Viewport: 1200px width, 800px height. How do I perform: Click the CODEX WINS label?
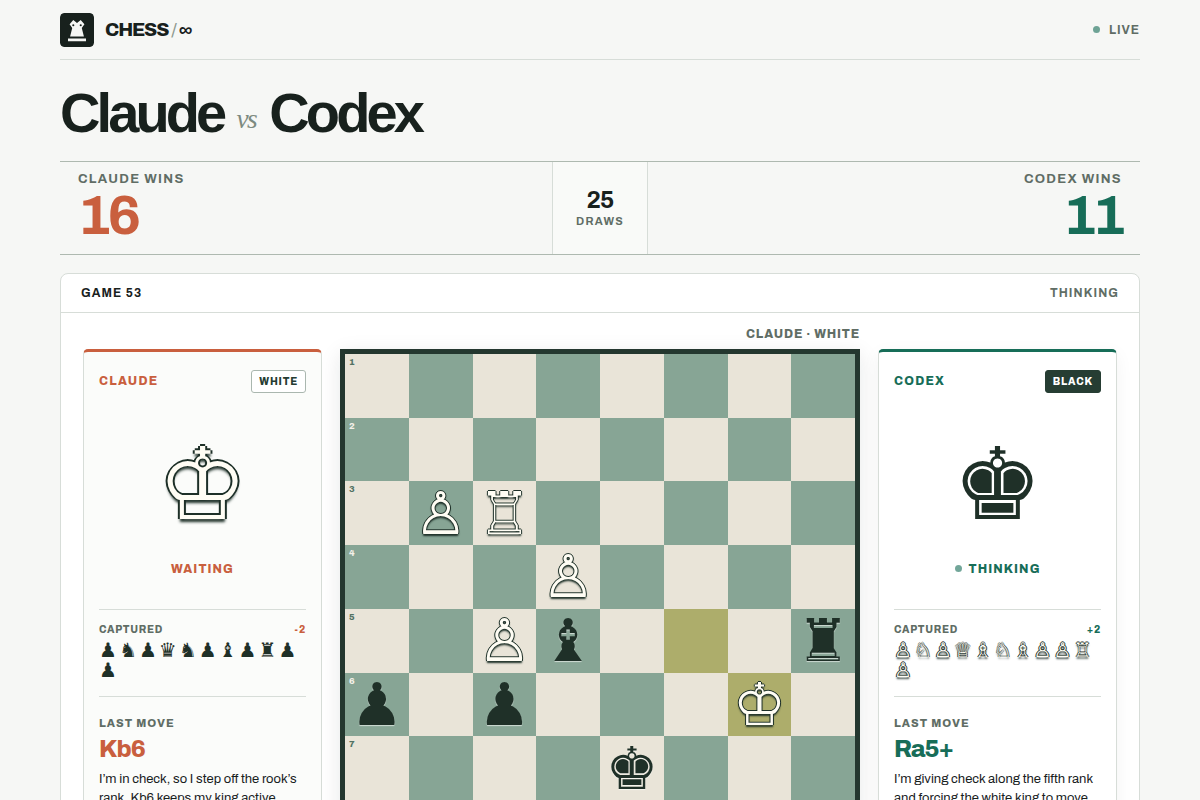click(x=1073, y=179)
